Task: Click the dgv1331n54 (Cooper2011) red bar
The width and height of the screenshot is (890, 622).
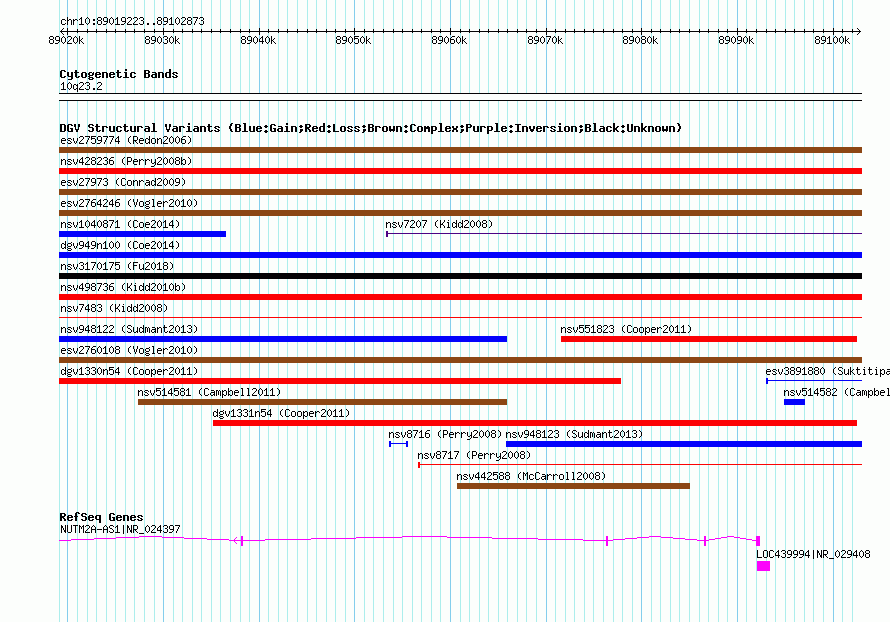Action: [x=535, y=423]
